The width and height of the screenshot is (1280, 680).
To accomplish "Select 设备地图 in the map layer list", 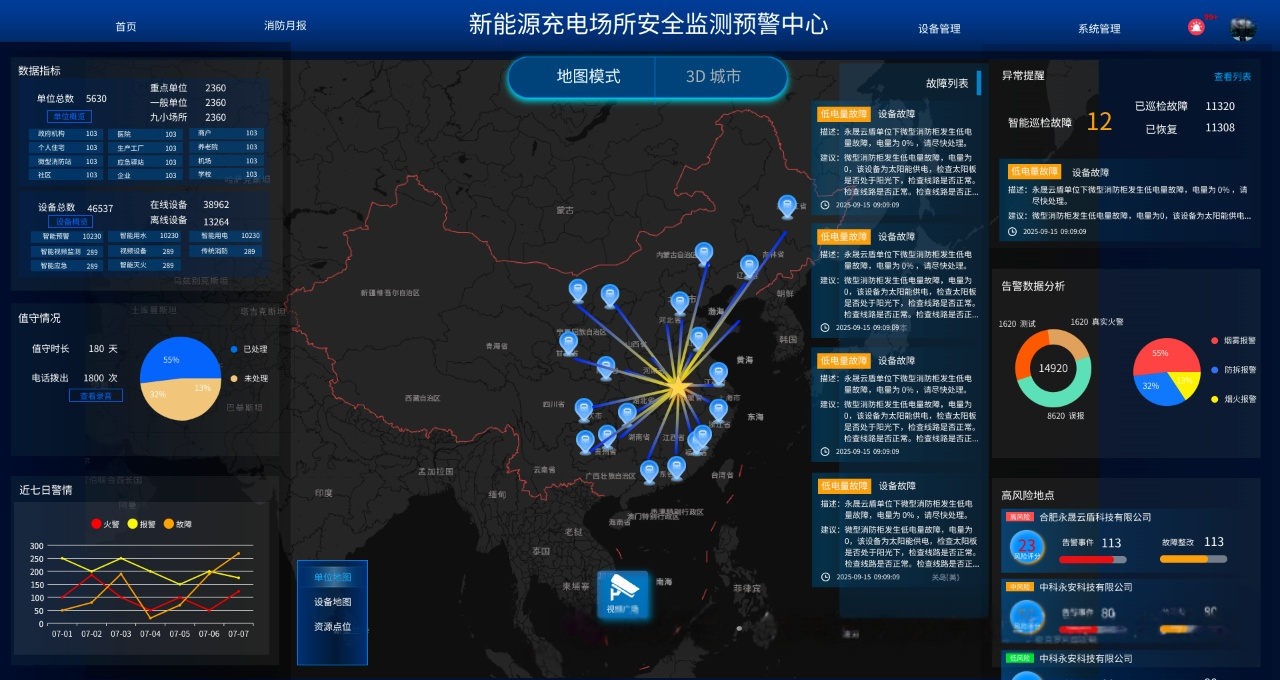I will click(332, 602).
